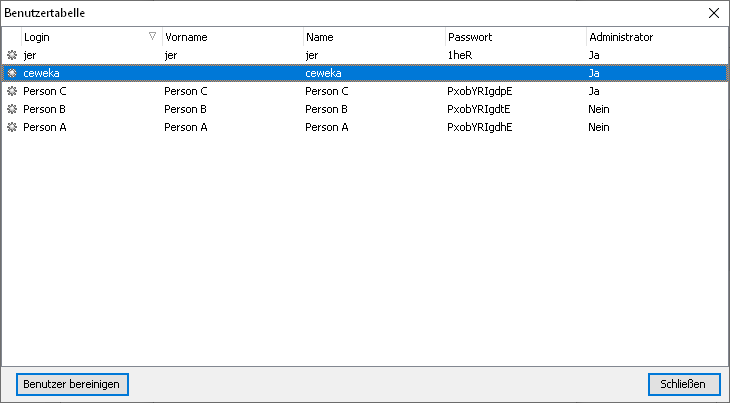Sort by the Name column header
Screen dimensions: 730x403
coord(319,37)
